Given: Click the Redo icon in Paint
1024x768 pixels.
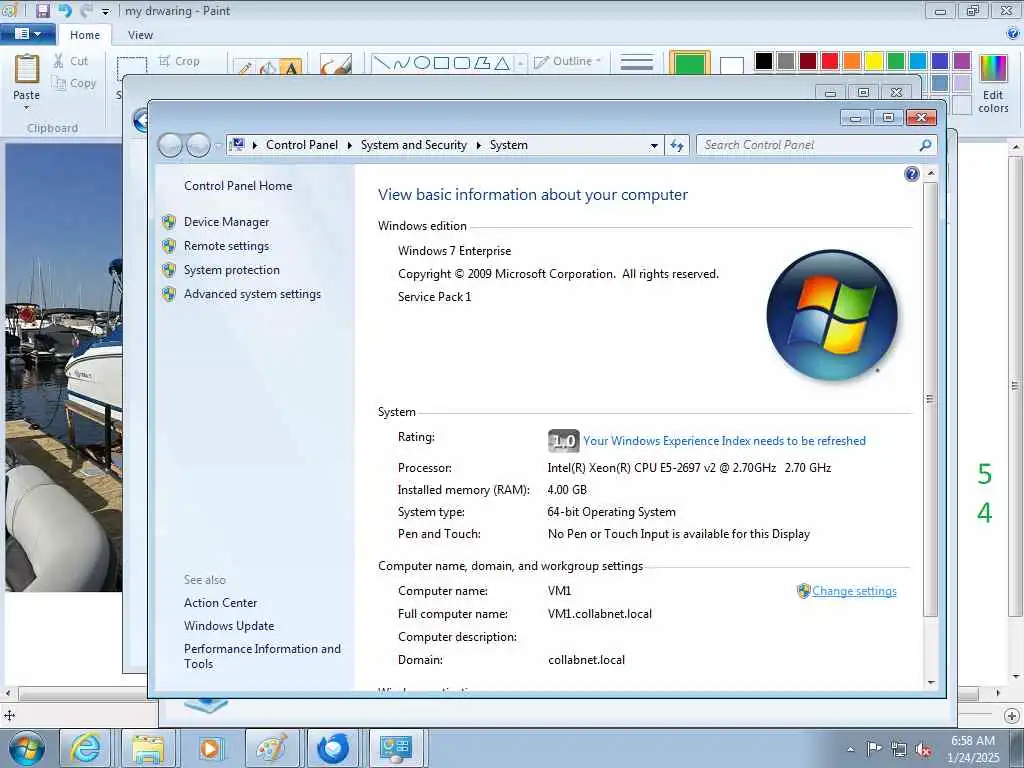Looking at the screenshot, I should pos(86,11).
